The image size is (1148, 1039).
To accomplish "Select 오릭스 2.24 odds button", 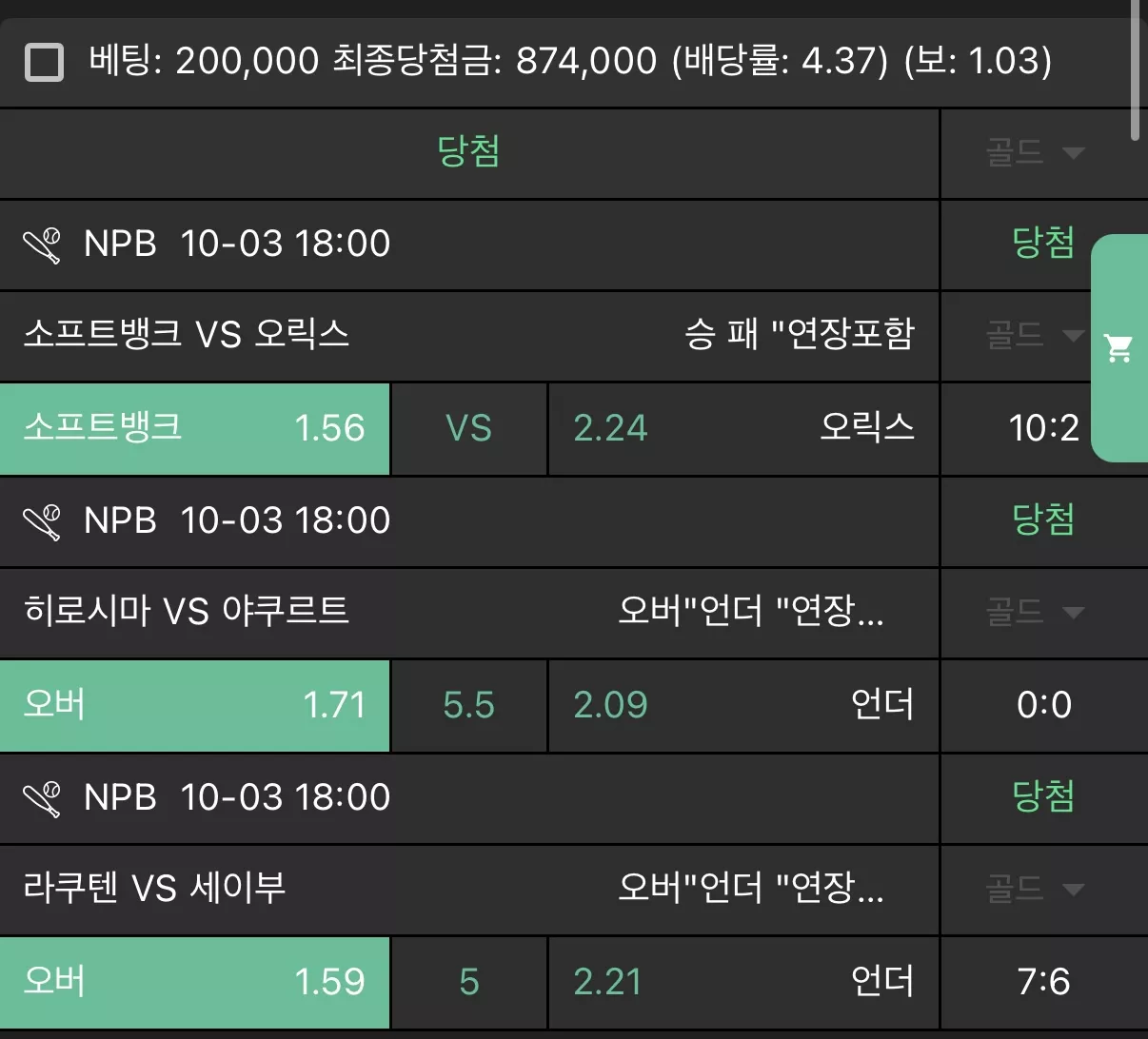I will [x=743, y=429].
